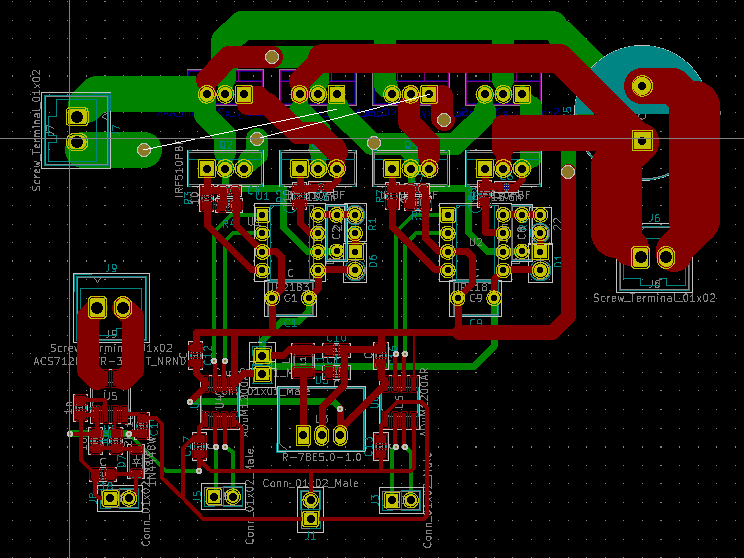This screenshot has width=744, height=558.
Task: Click the square pad of the JP jumper
Action: click(x=110, y=499)
